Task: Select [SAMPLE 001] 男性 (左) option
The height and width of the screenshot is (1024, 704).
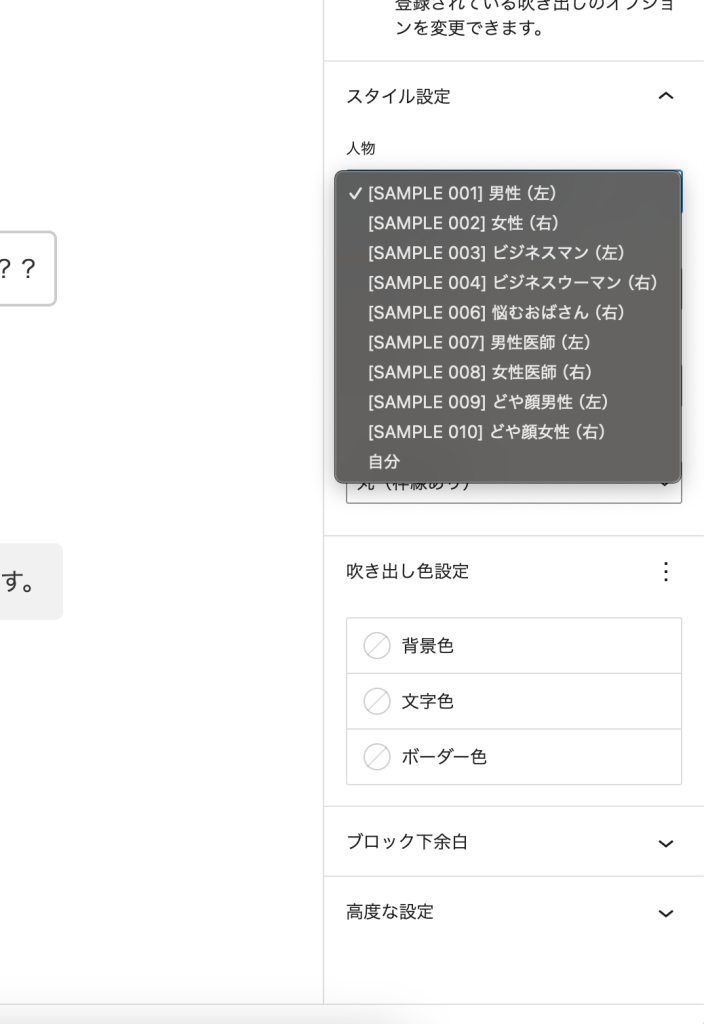Action: tap(462, 193)
